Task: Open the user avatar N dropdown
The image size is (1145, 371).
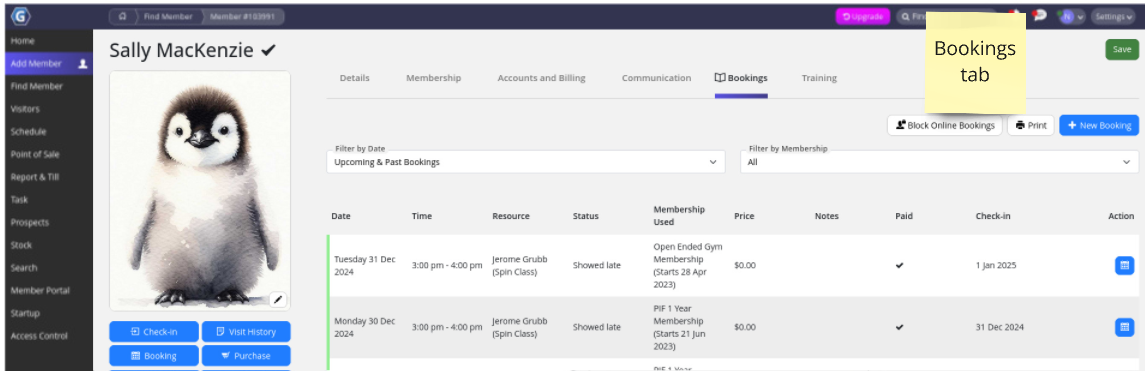Action: [x=1072, y=16]
